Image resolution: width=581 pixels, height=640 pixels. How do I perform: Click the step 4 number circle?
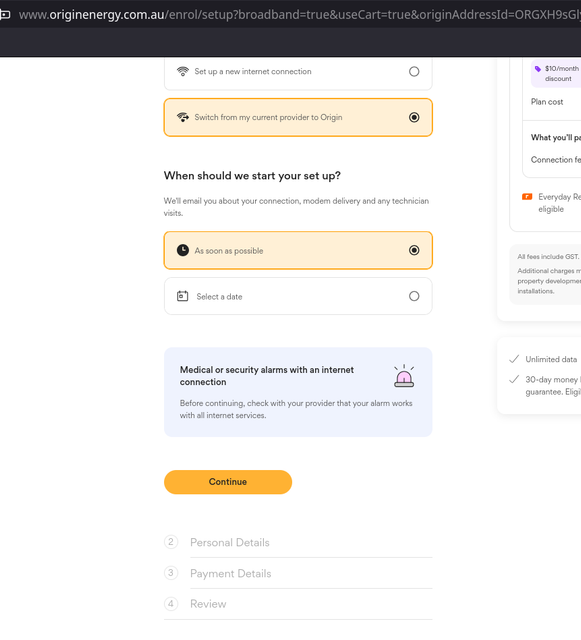tap(171, 604)
